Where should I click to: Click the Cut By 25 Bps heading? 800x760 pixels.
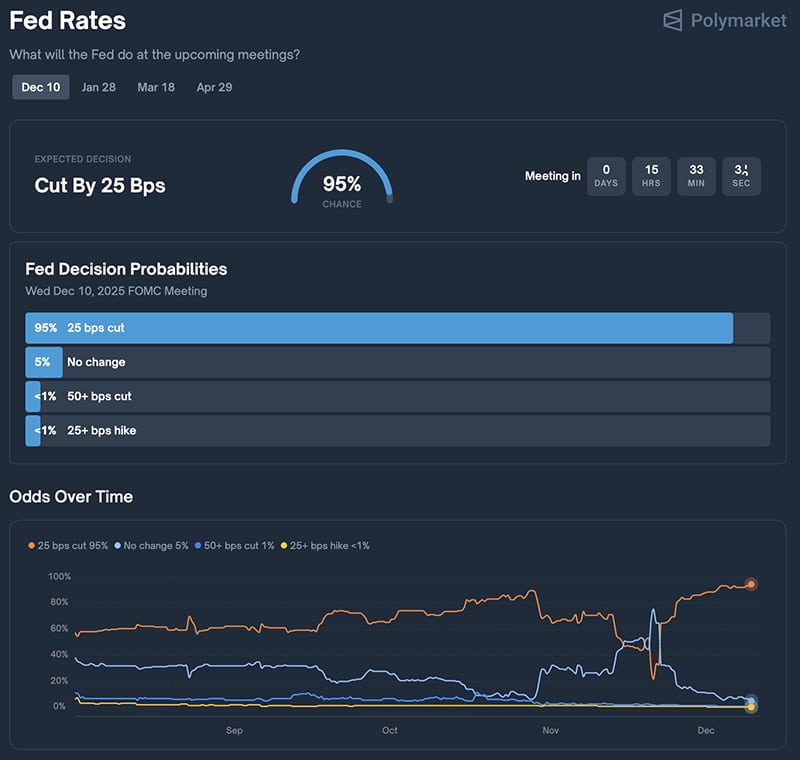(100, 185)
